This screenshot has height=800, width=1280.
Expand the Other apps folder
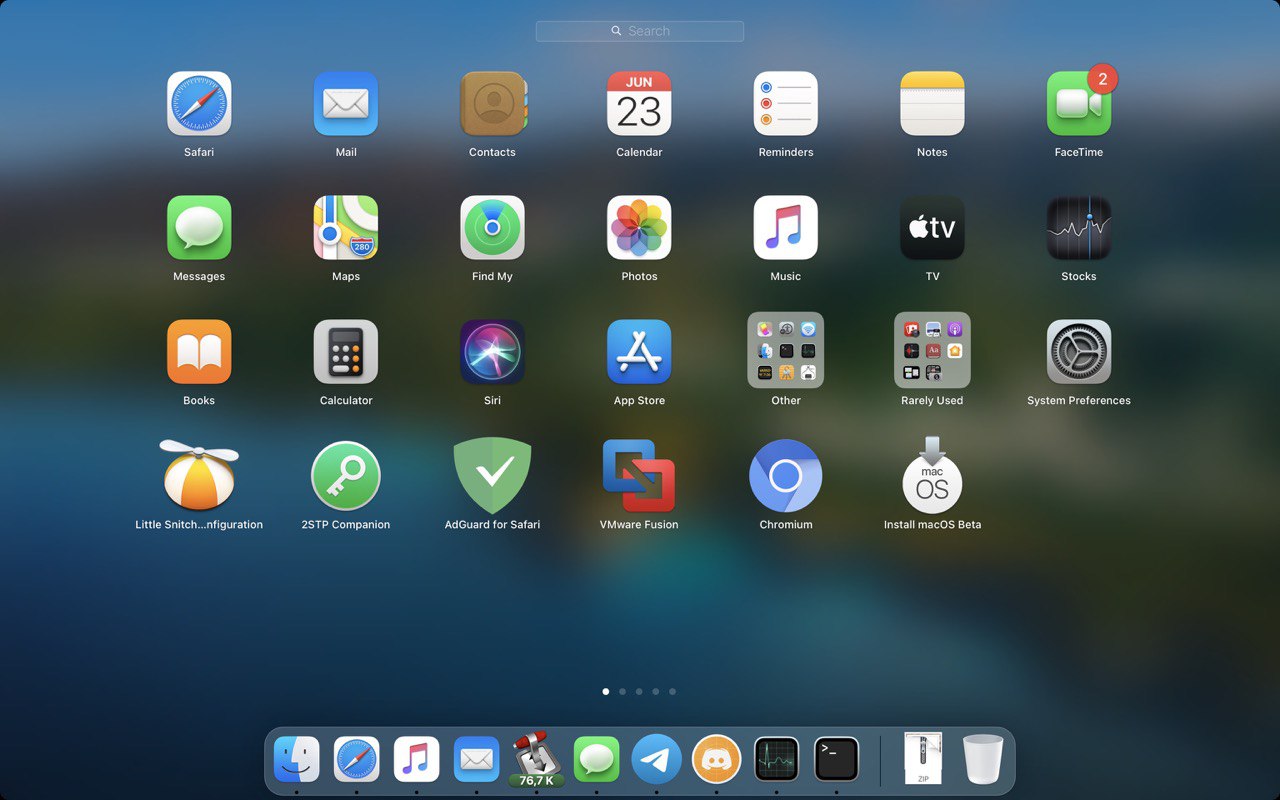[786, 350]
